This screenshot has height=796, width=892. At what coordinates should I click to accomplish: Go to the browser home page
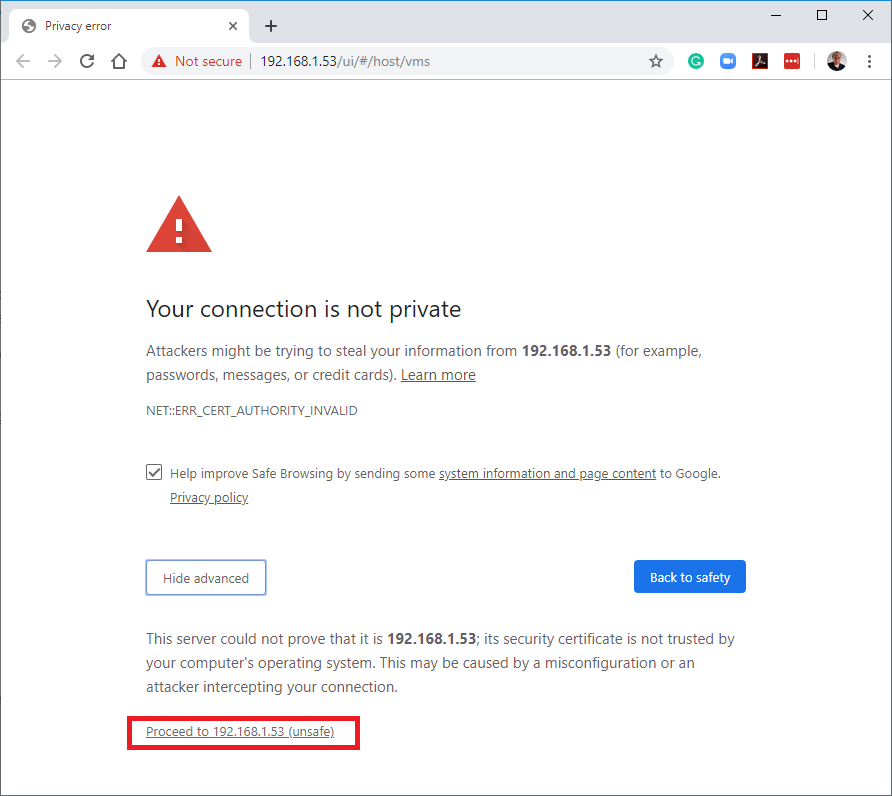[119, 61]
